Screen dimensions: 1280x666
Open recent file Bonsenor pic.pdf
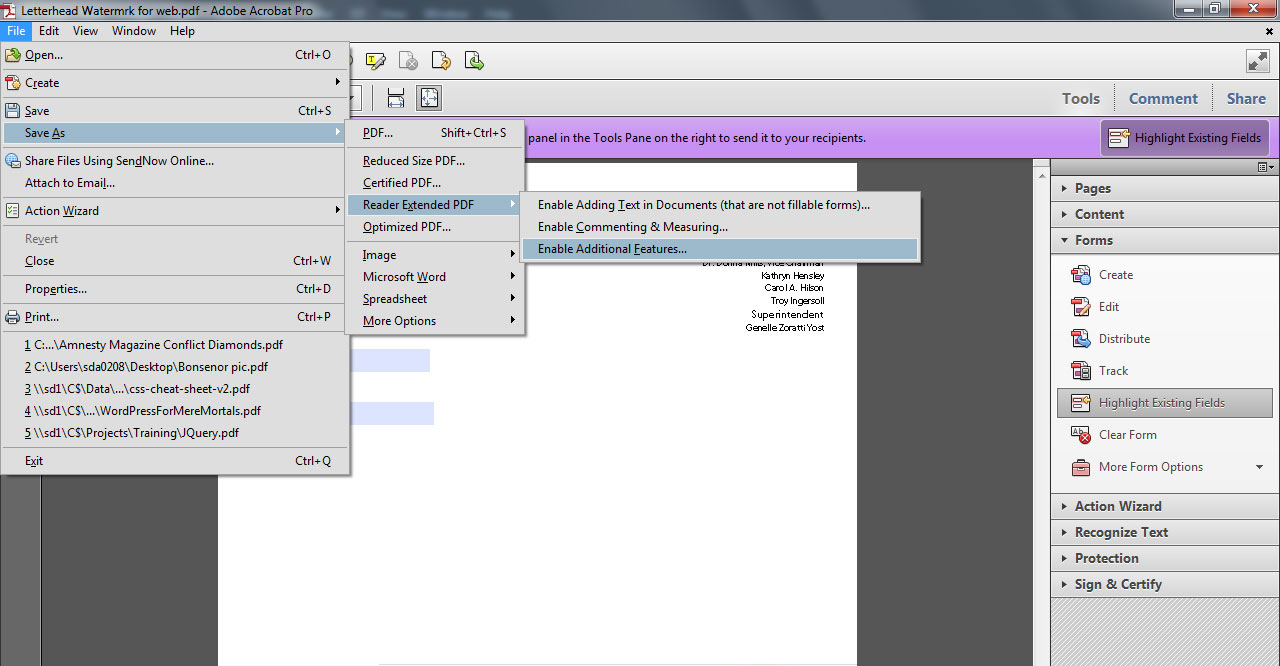[x=175, y=367]
